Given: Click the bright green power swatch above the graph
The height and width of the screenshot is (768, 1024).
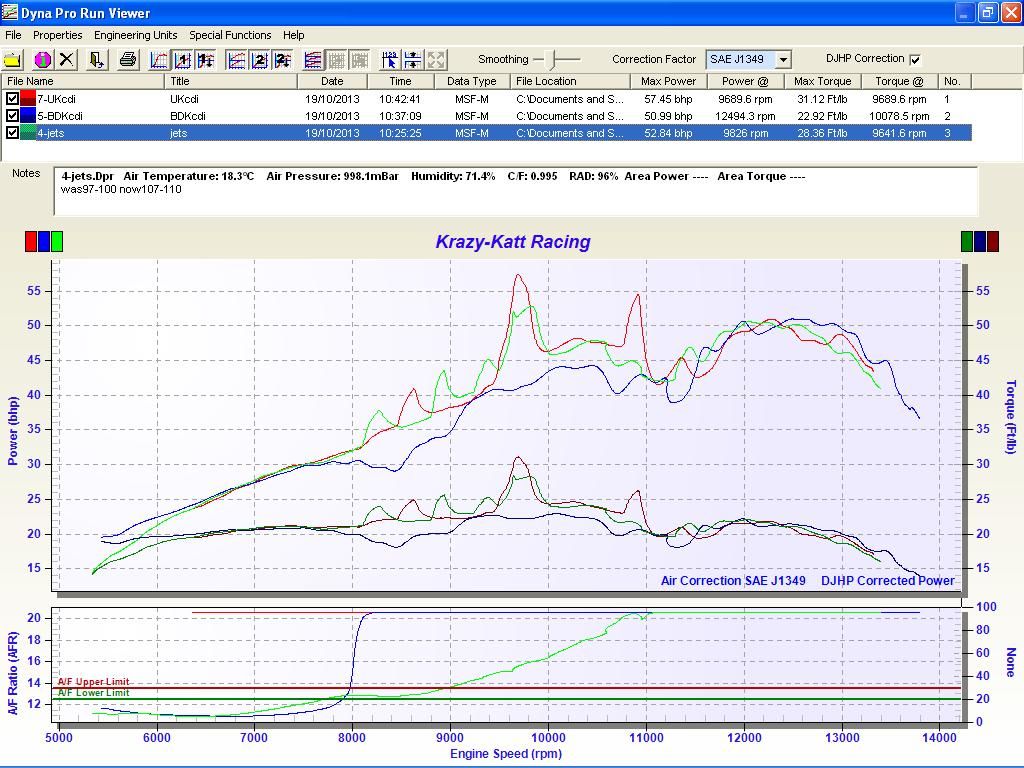Looking at the screenshot, I should tap(57, 241).
